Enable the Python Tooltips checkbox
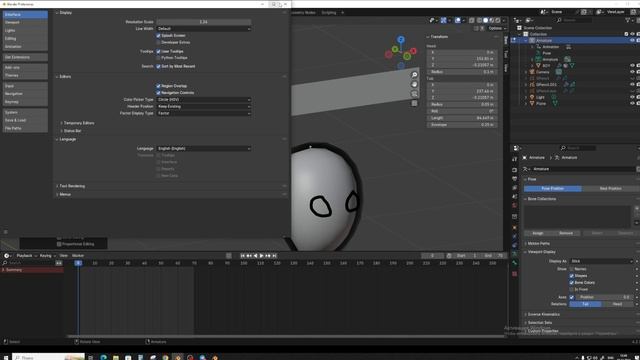640x360 pixels. (x=158, y=58)
